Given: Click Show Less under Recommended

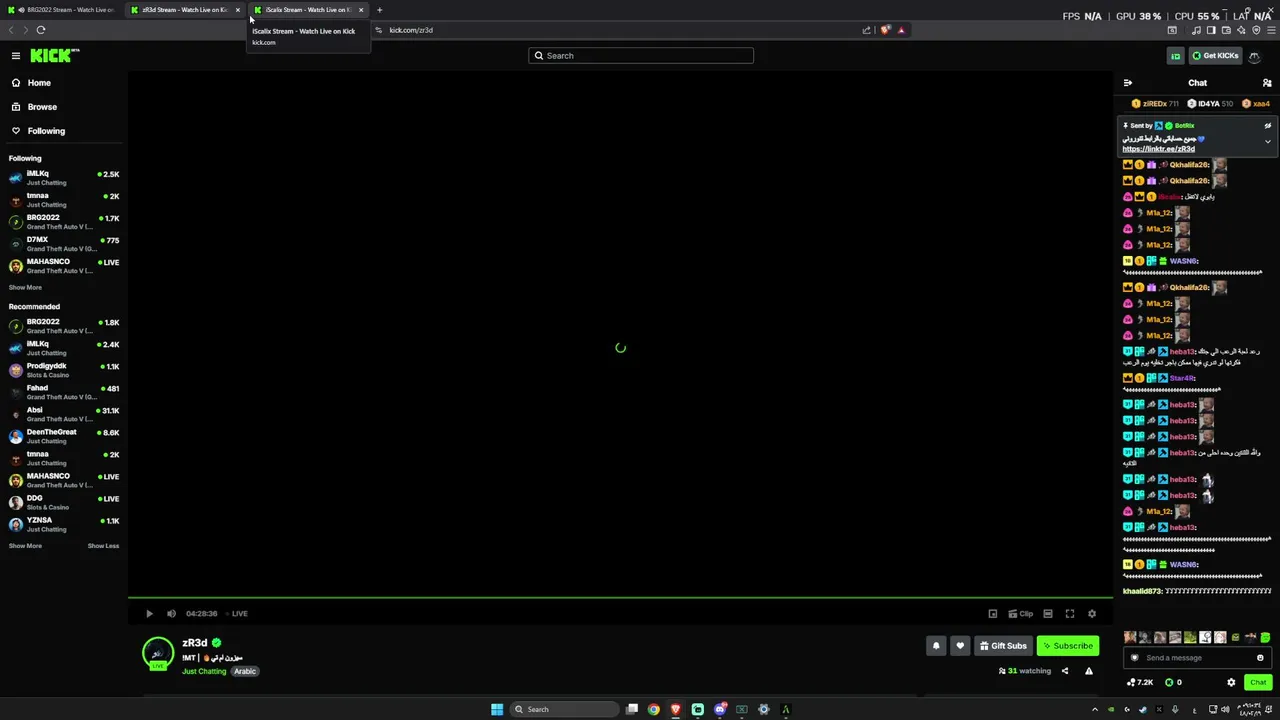Looking at the screenshot, I should (x=103, y=546).
